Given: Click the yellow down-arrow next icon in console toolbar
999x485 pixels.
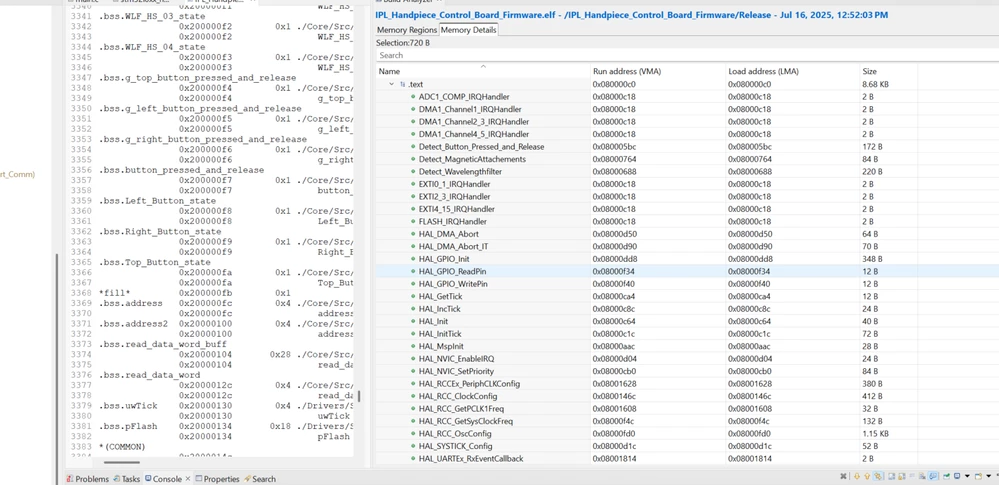Looking at the screenshot, I should pyautogui.click(x=857, y=476).
